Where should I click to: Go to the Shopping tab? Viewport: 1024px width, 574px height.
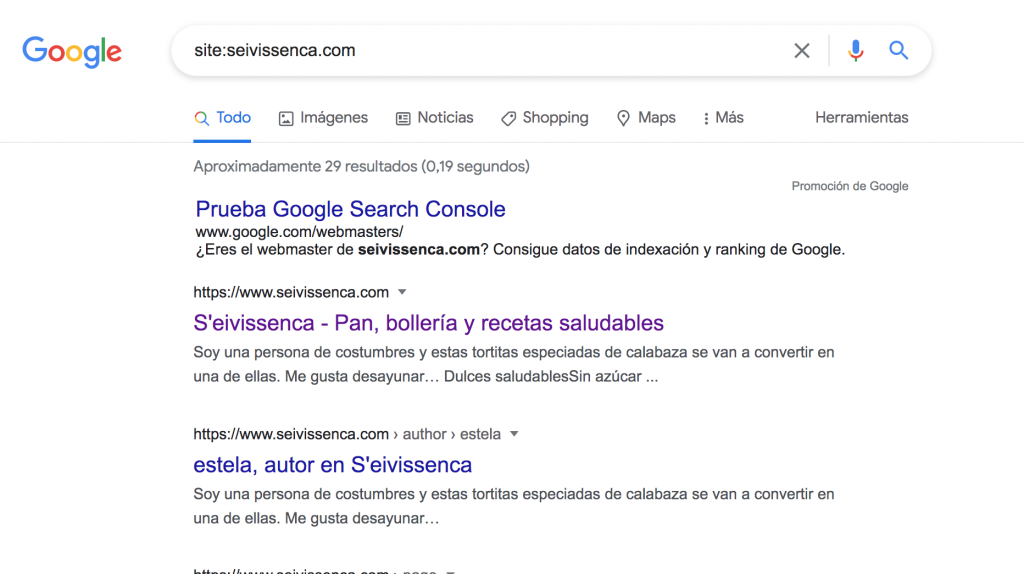tap(545, 118)
